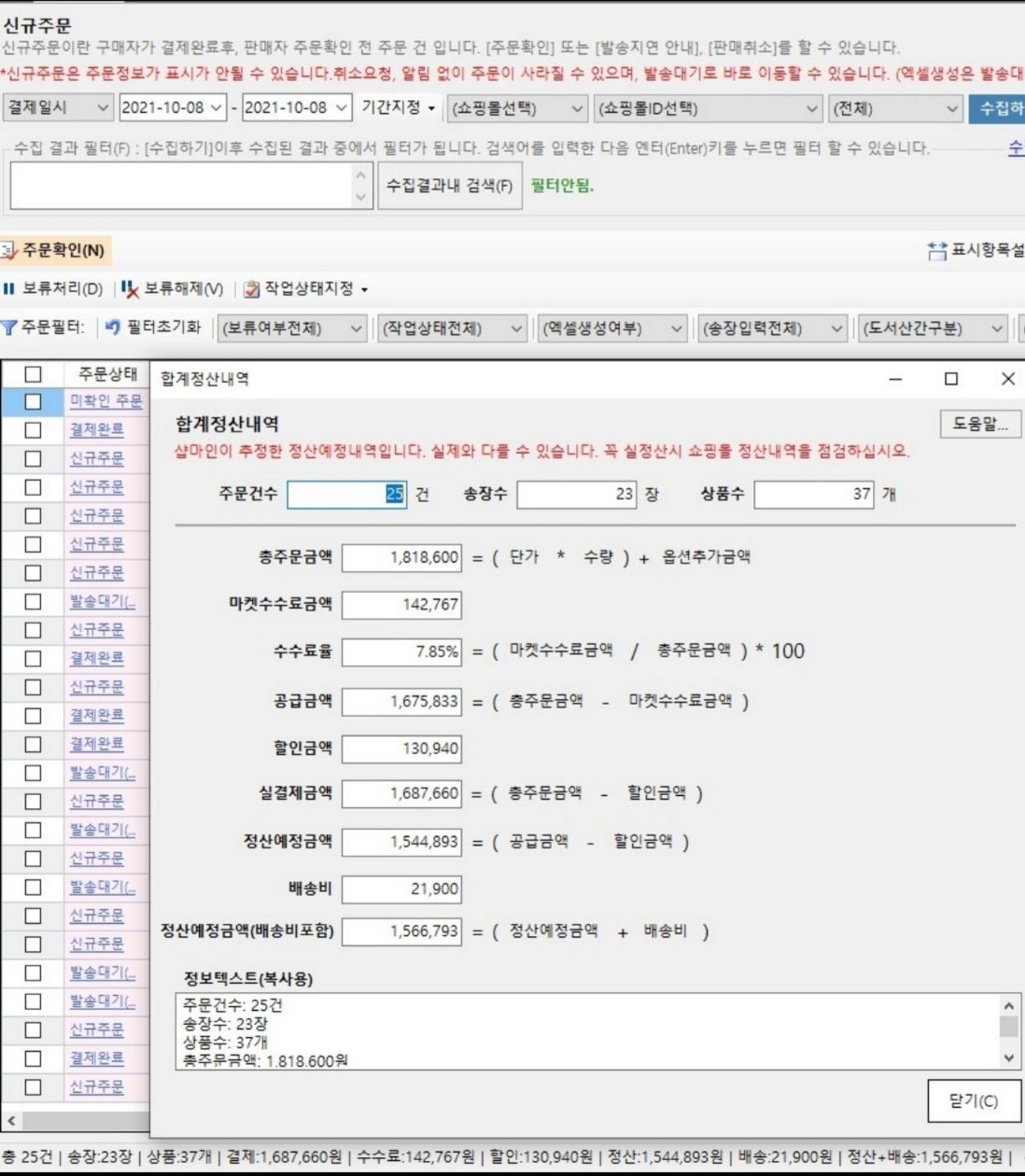Check the box in the last visible 신규주문 row
The height and width of the screenshot is (1176, 1025).
tap(33, 1086)
